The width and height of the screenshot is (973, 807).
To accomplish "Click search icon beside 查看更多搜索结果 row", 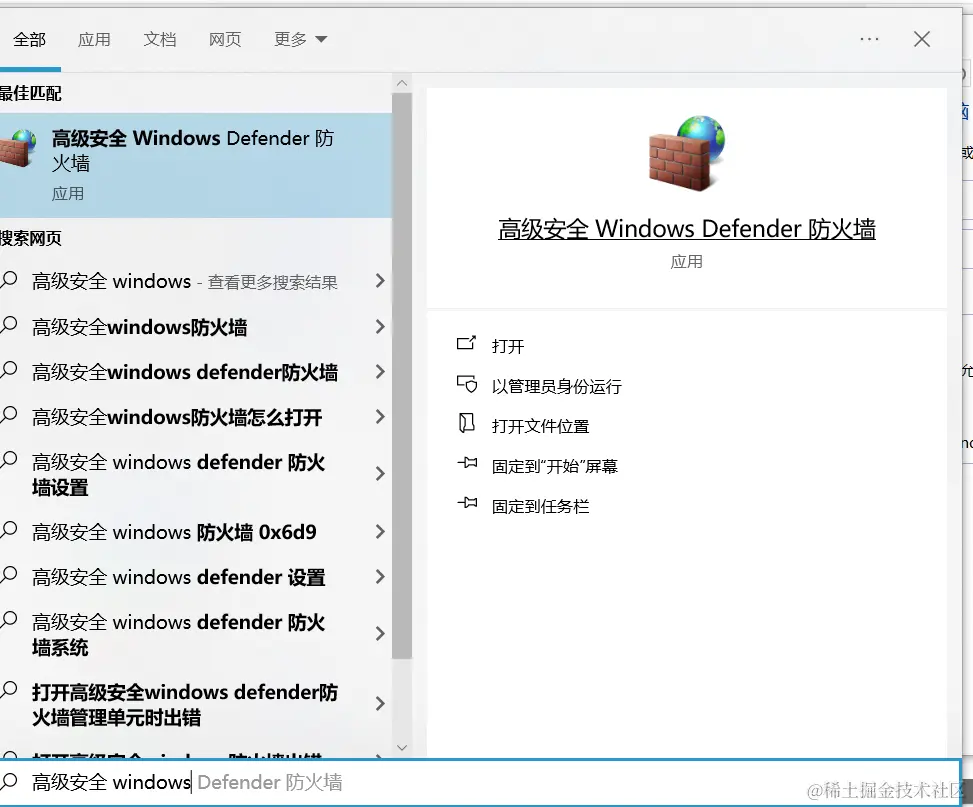I will click(9, 279).
